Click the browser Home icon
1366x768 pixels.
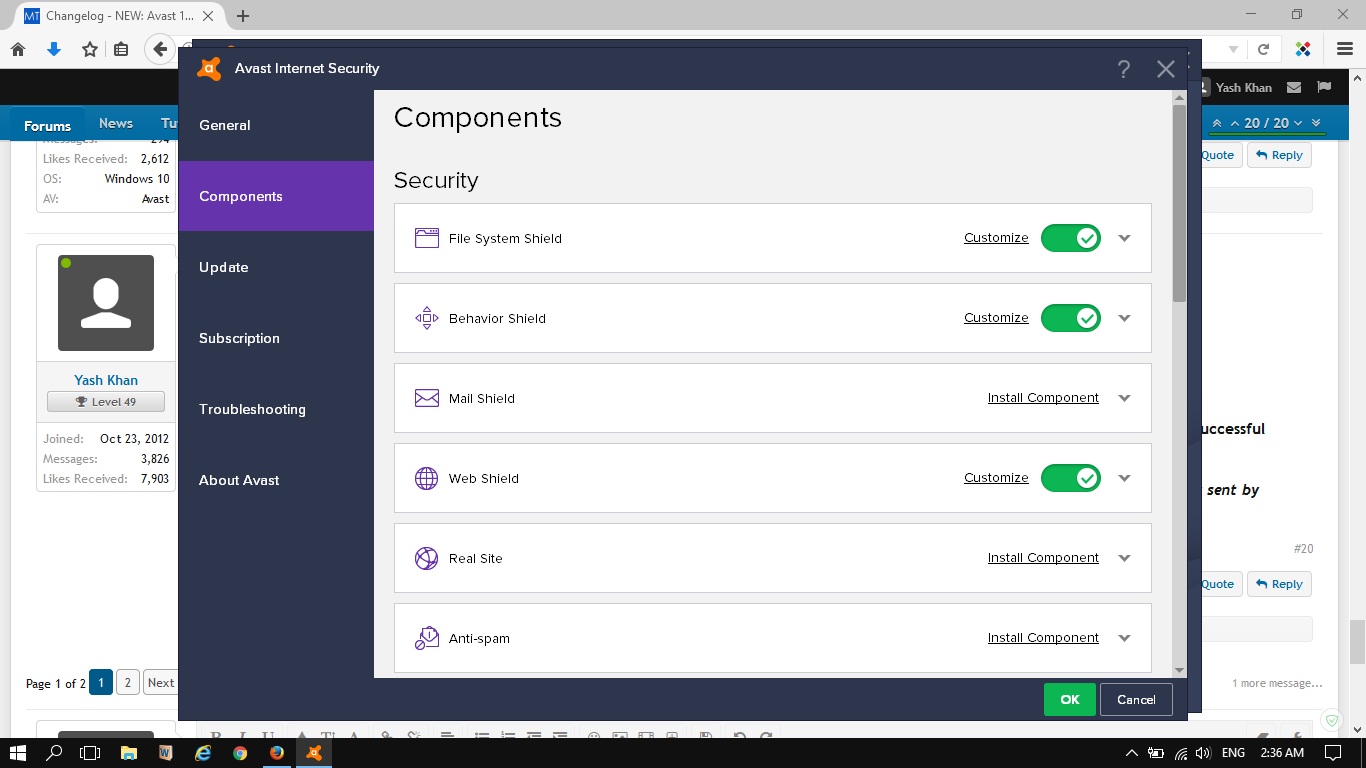[18, 49]
